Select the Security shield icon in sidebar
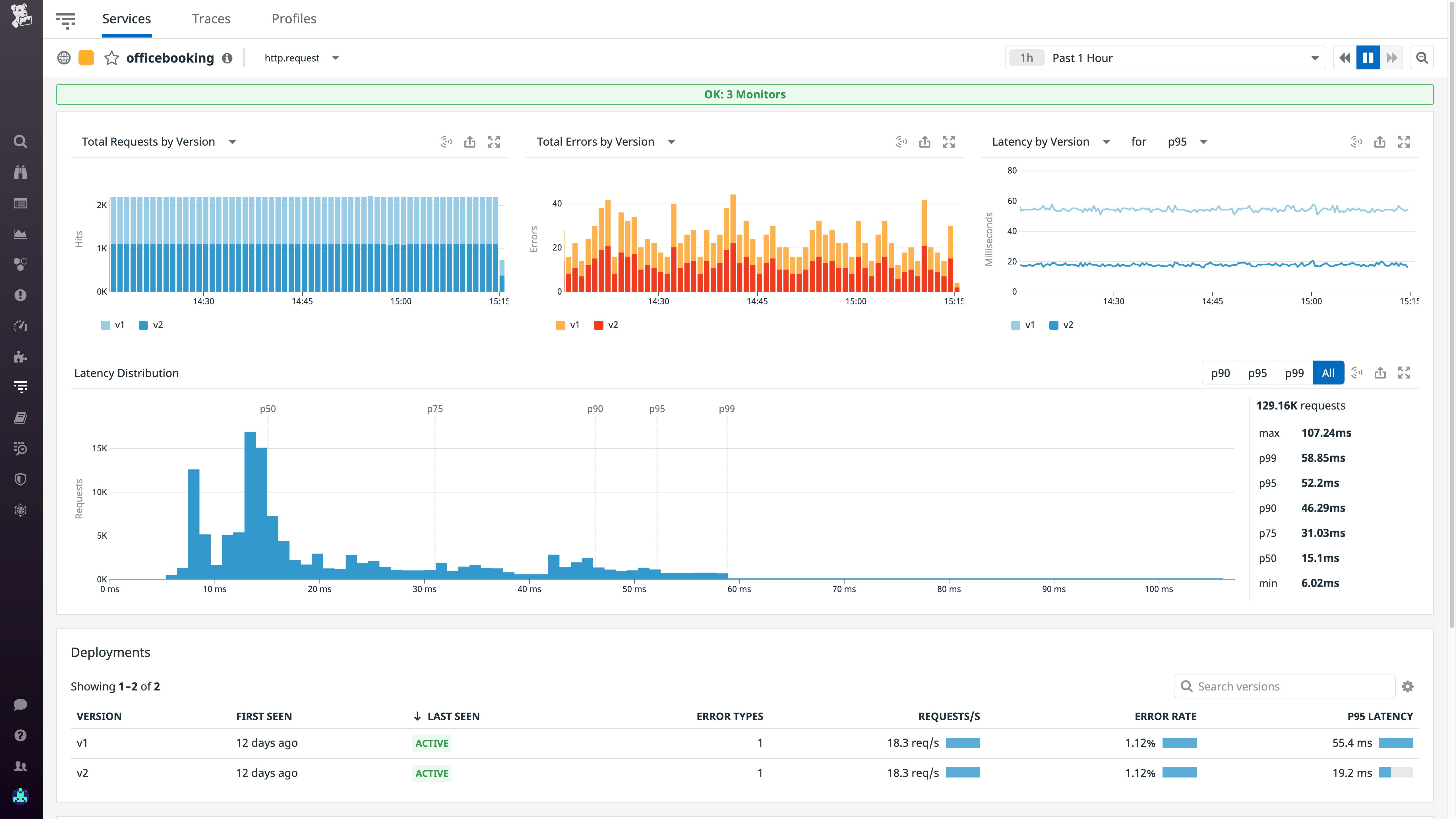1456x819 pixels. tap(20, 479)
